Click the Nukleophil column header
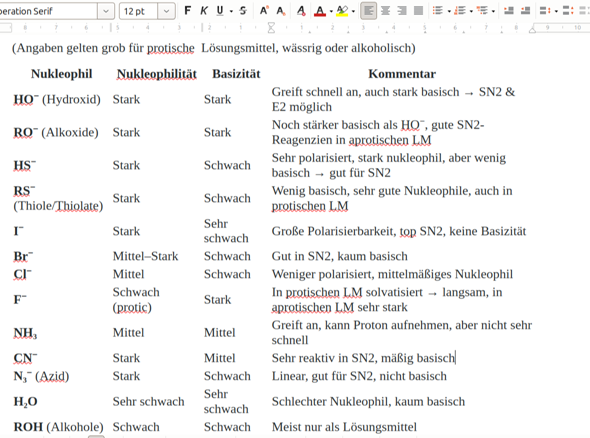The image size is (590, 438). pos(62,74)
